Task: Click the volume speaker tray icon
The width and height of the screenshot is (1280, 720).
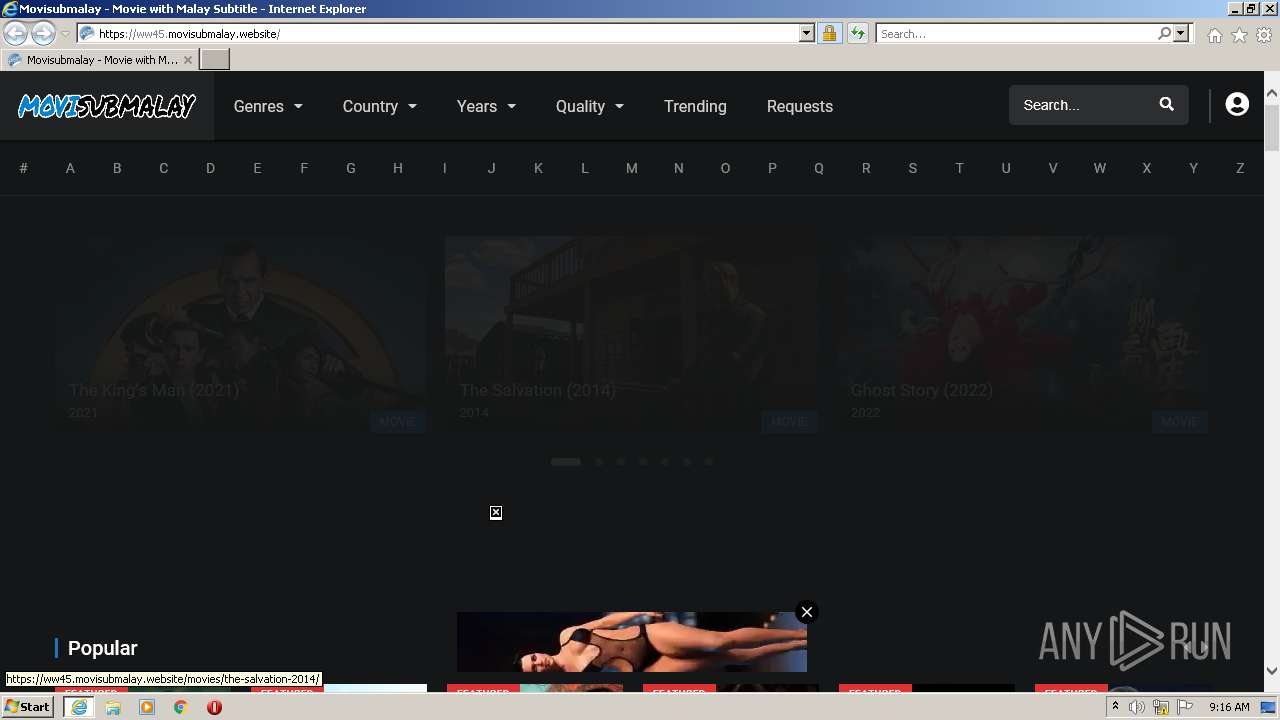Action: pos(1137,707)
